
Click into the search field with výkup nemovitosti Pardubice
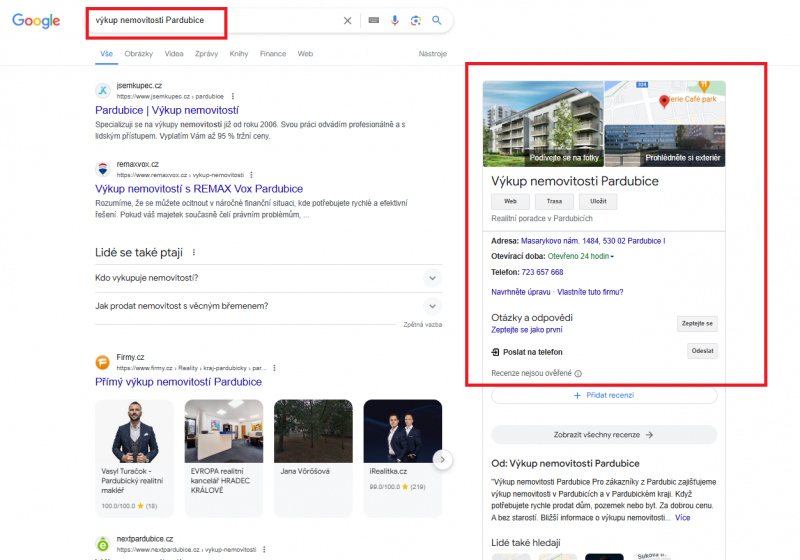pos(214,20)
